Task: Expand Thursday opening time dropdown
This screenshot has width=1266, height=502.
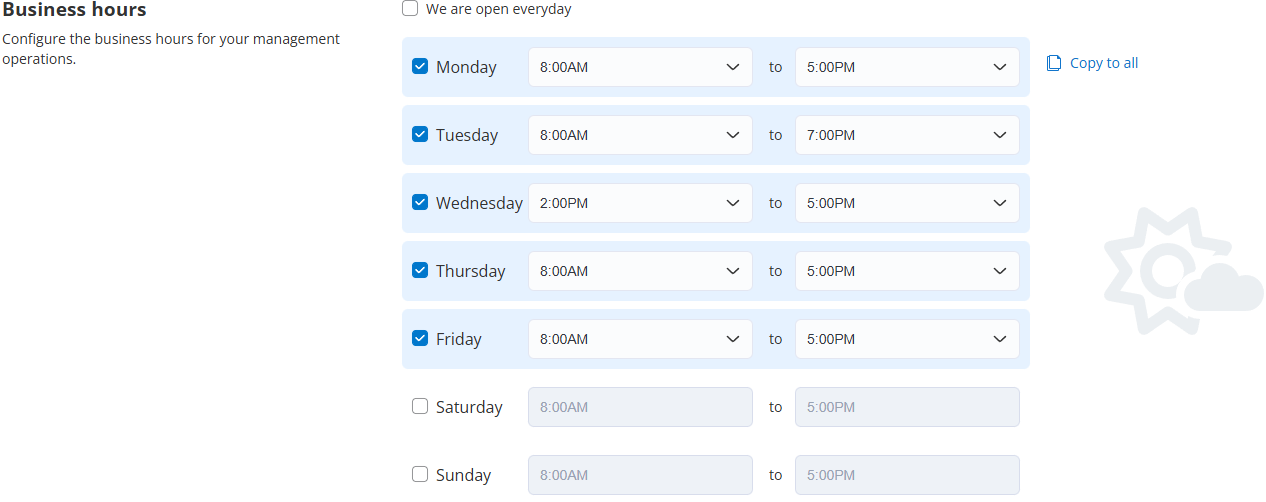Action: [x=640, y=271]
